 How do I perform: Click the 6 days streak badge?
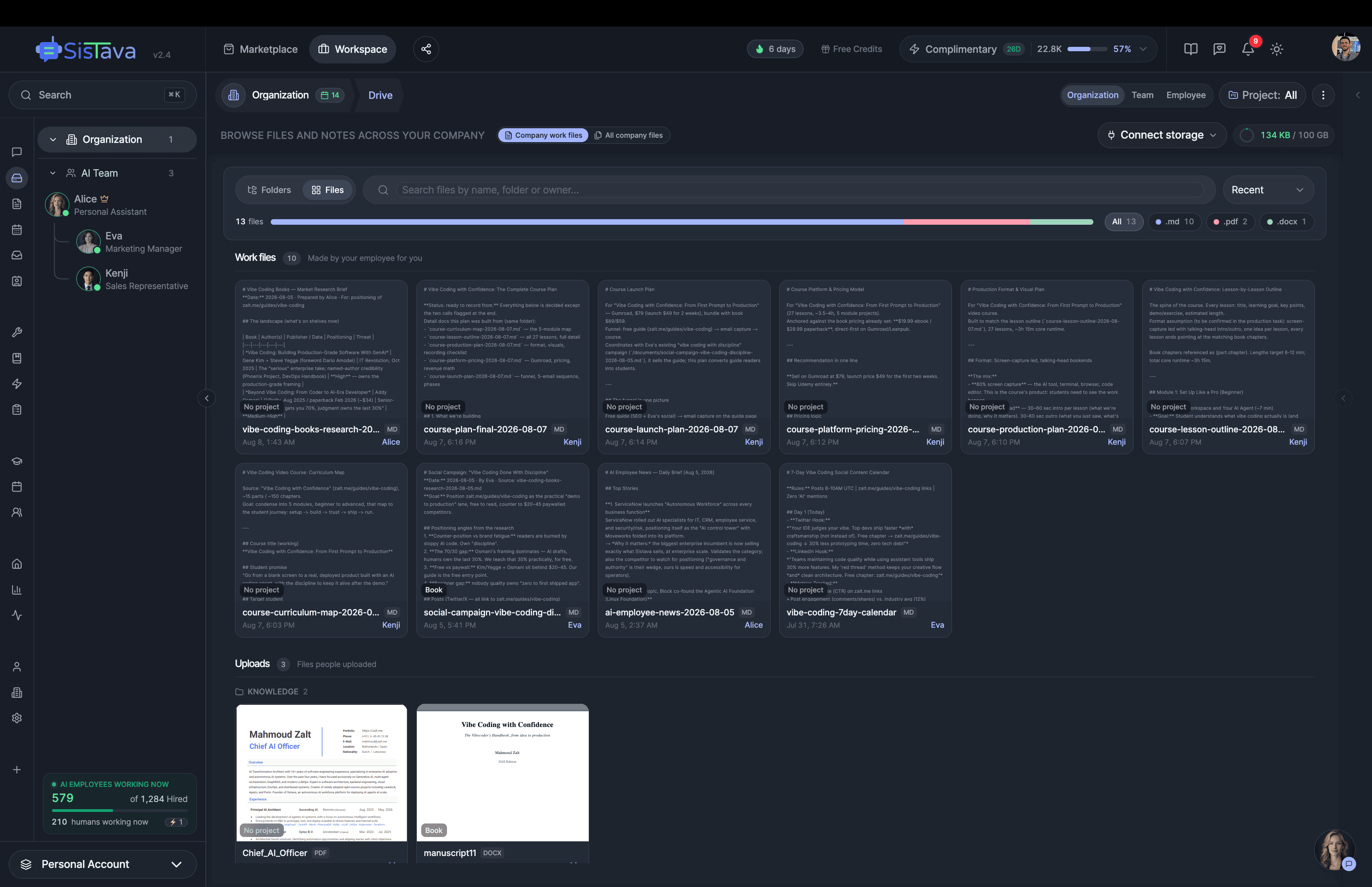click(776, 49)
